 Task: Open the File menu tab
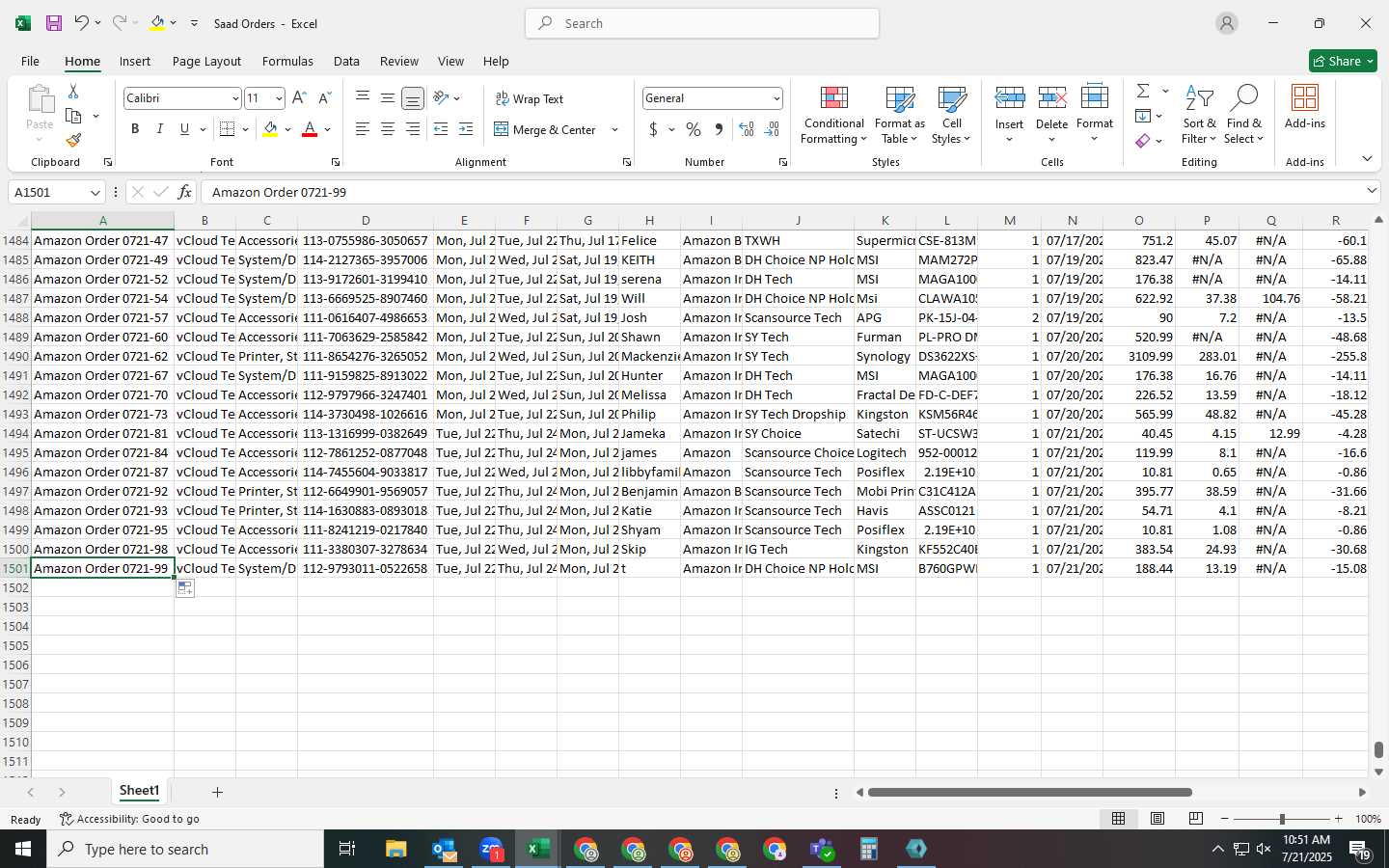click(x=30, y=61)
